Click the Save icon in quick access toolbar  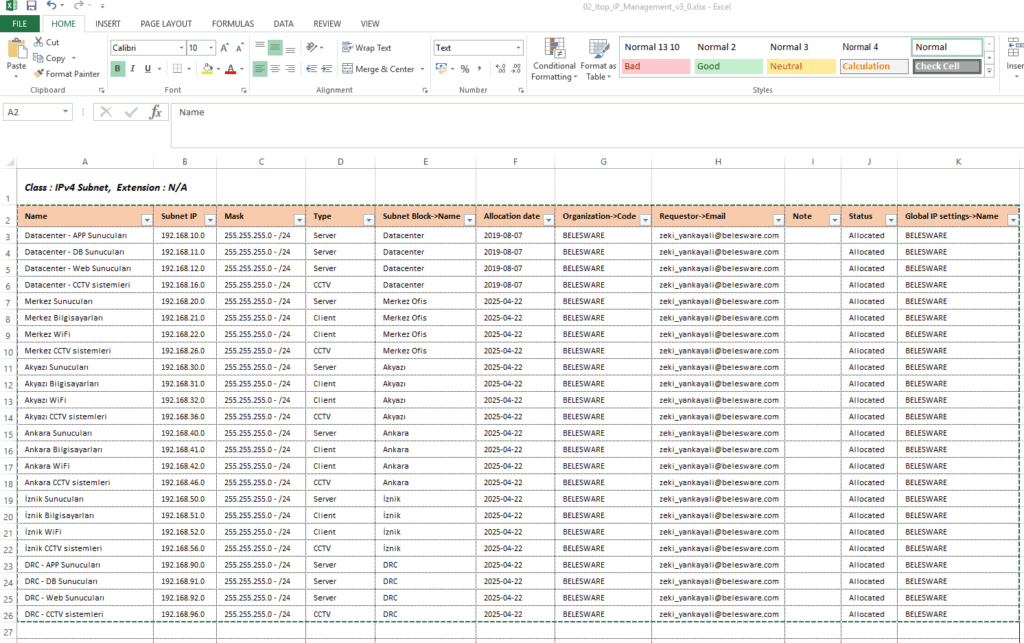coord(30,6)
